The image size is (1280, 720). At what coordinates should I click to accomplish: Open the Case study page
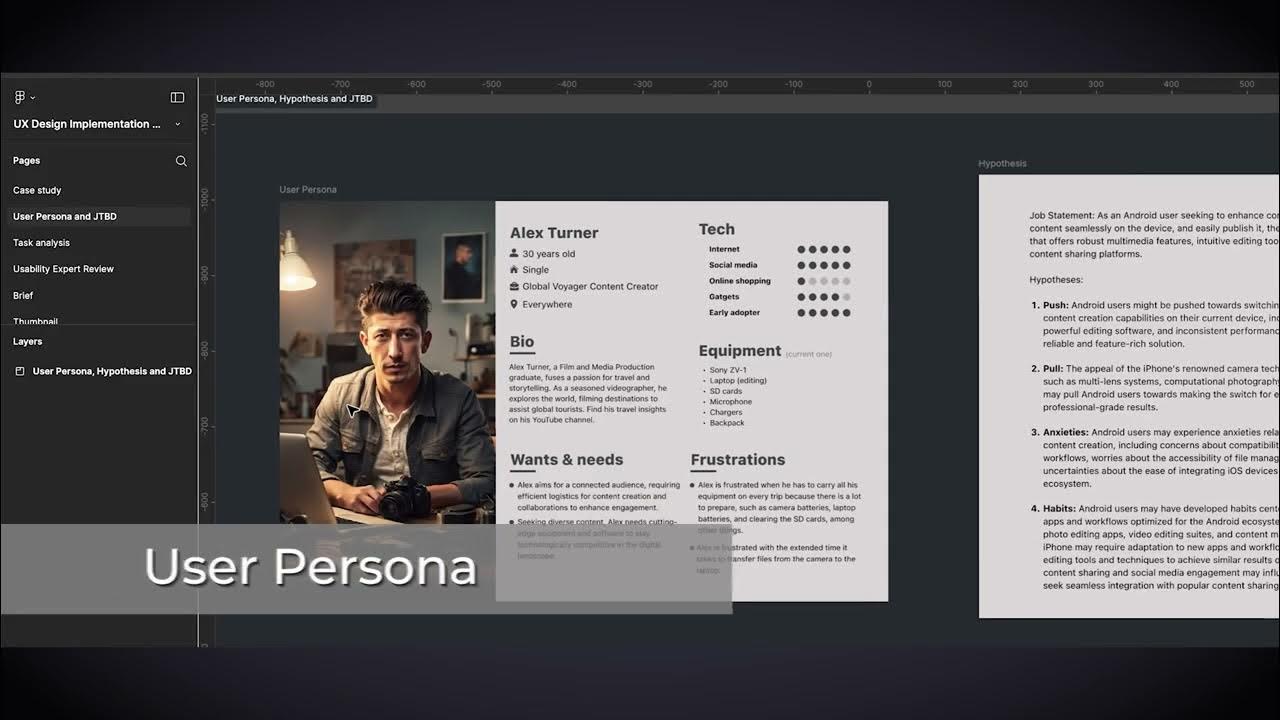37,190
